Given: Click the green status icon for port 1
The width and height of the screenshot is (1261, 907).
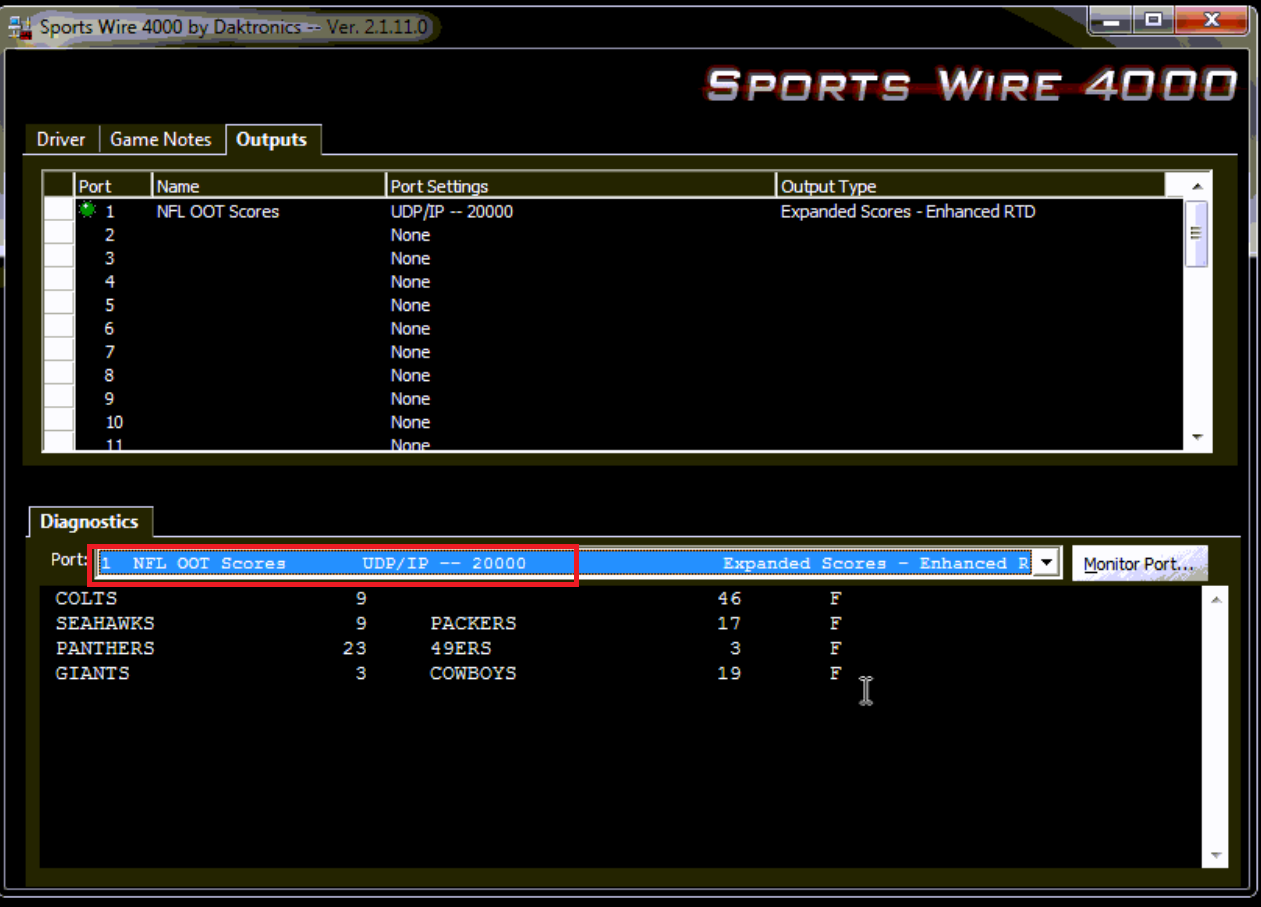Looking at the screenshot, I should click(87, 210).
